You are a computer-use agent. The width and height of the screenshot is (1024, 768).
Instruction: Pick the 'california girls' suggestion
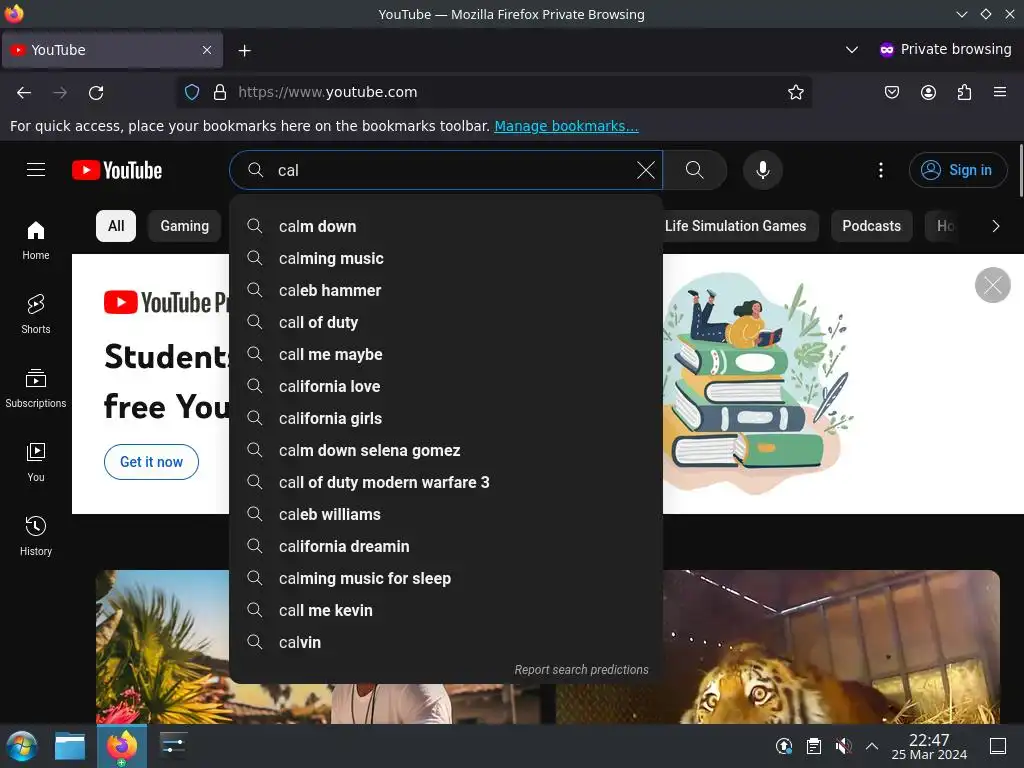coord(446,419)
